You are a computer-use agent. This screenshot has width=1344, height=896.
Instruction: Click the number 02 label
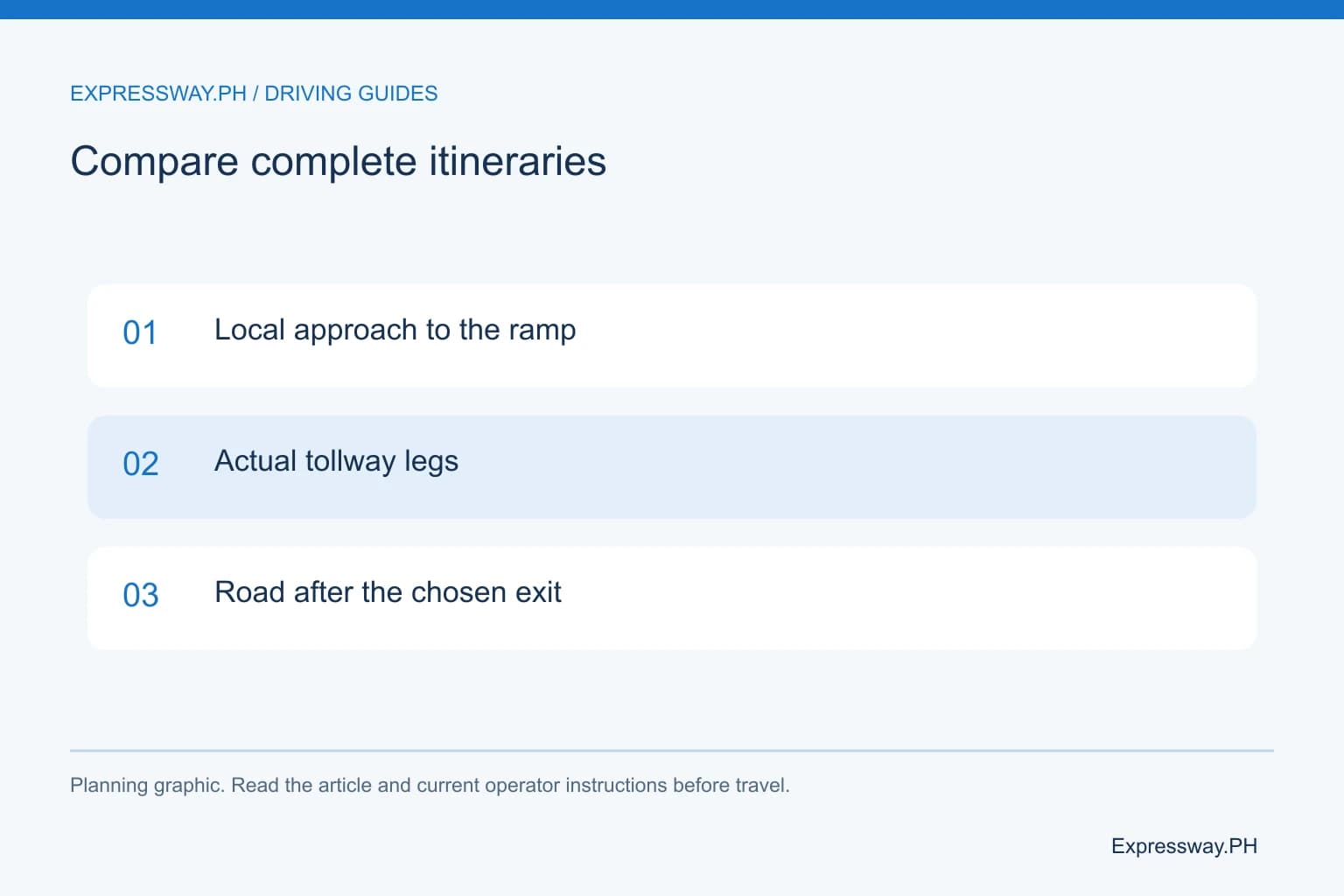coord(140,464)
